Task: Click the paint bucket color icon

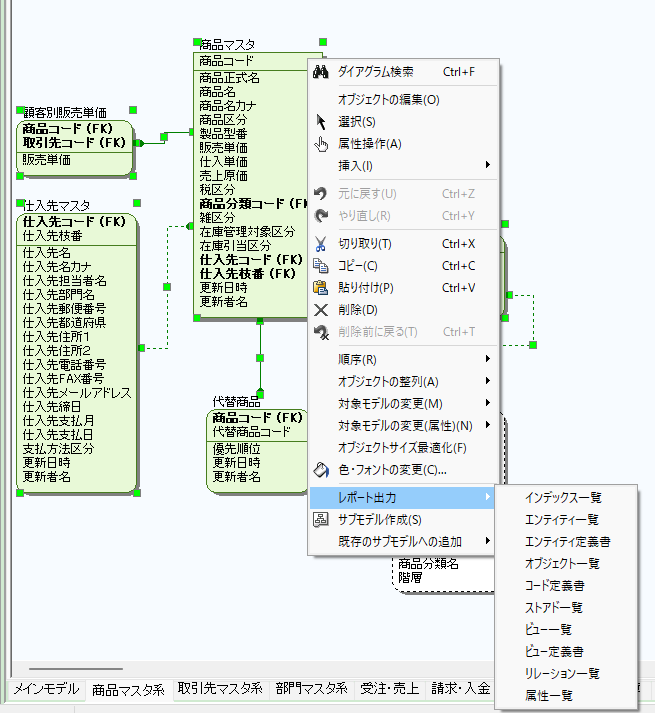Action: (x=321, y=470)
